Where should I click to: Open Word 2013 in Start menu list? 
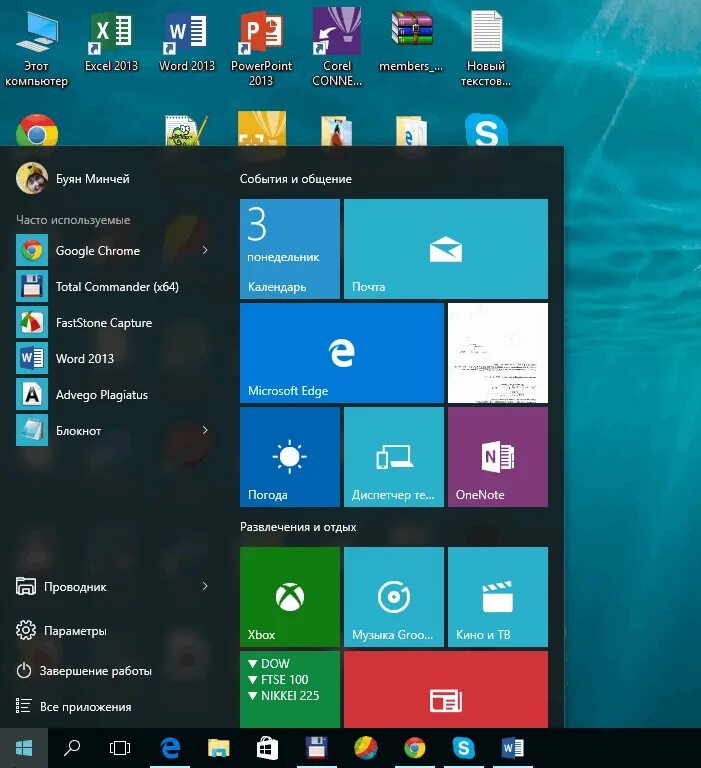[x=113, y=359]
